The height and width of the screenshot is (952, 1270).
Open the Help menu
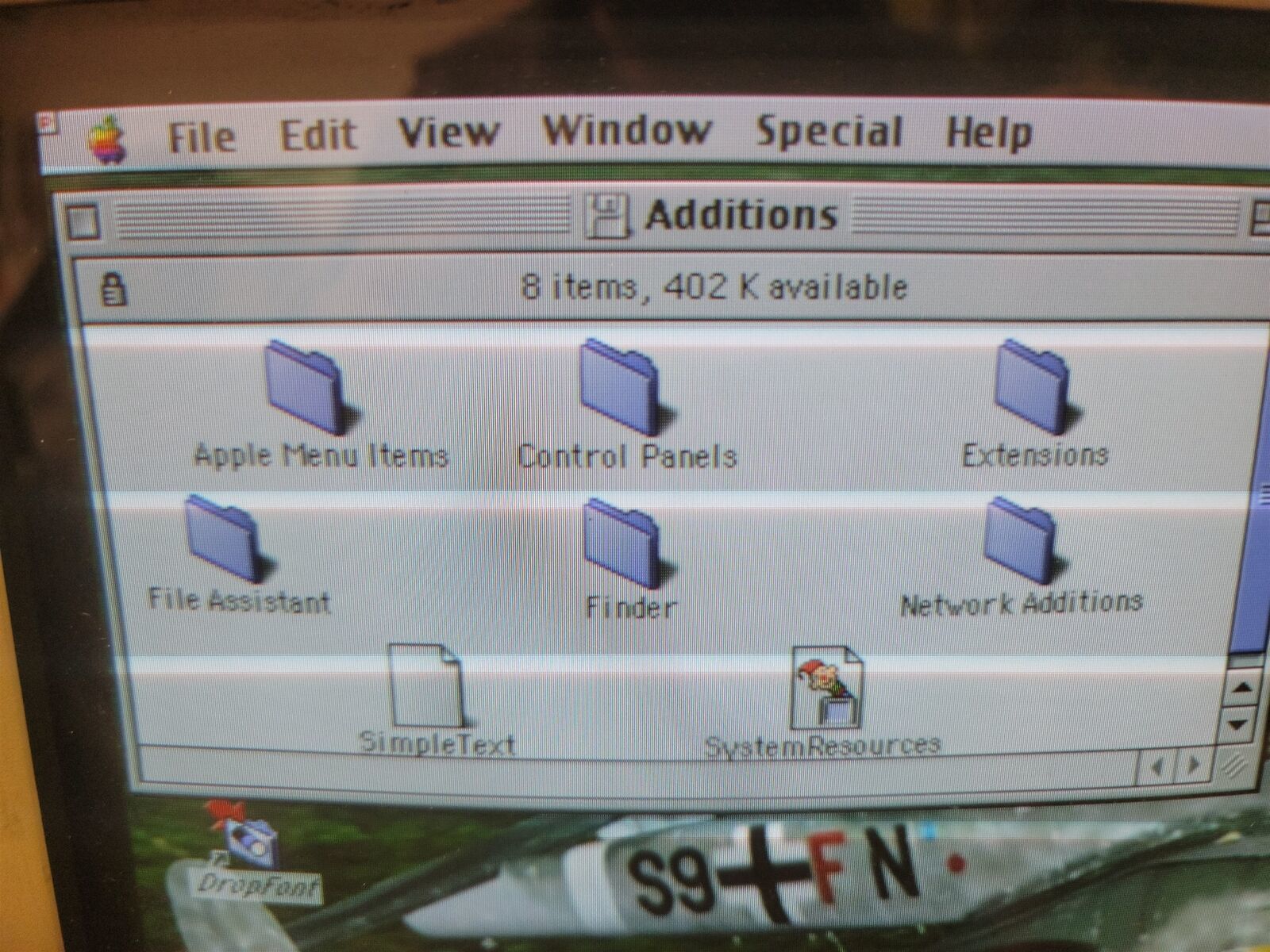[x=989, y=132]
